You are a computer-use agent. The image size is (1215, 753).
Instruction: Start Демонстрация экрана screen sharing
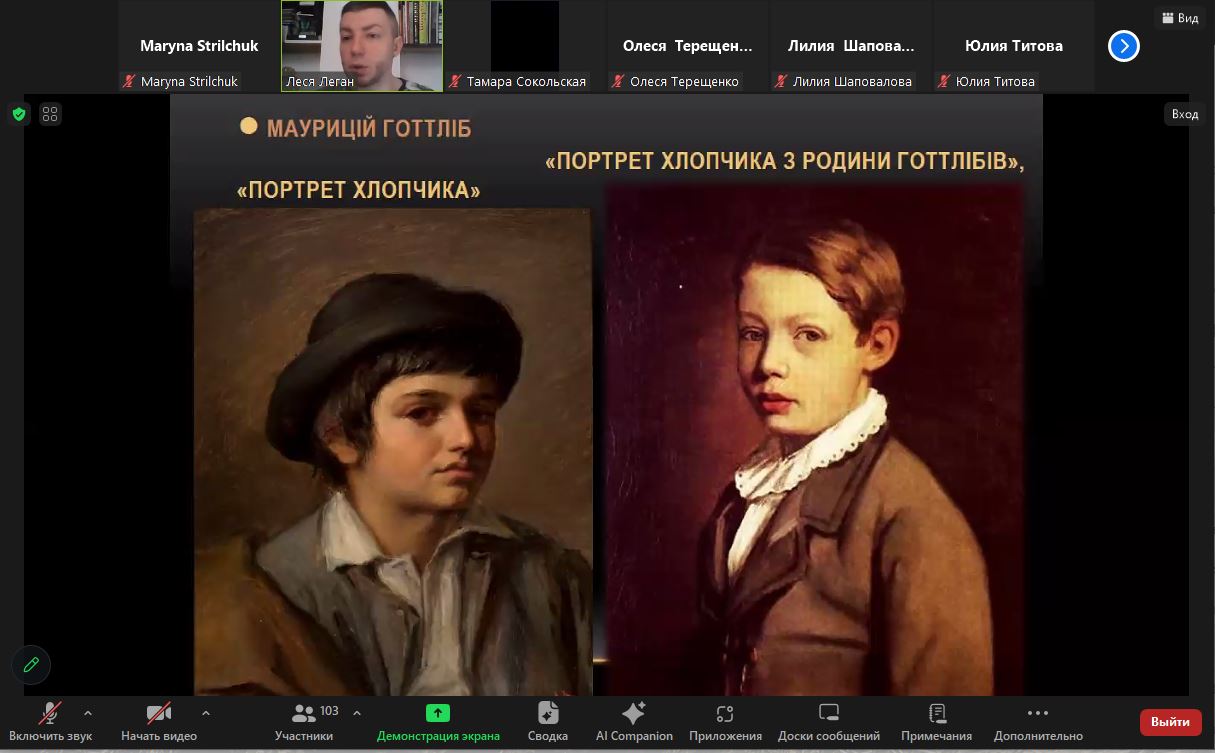(x=438, y=722)
